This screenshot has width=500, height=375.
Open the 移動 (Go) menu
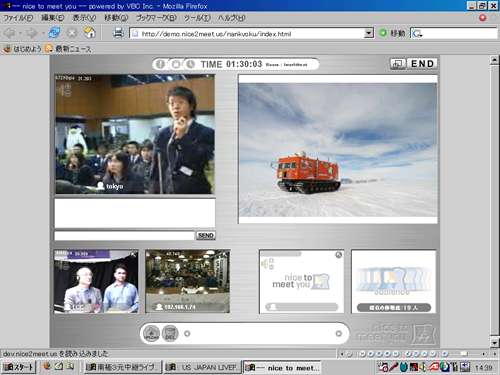(x=116, y=18)
